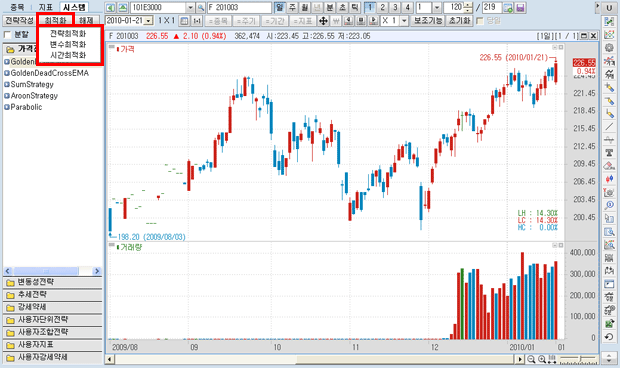Screen dimensions: 620x368
Task: Select the 분 minute period toggle
Action: point(330,7)
